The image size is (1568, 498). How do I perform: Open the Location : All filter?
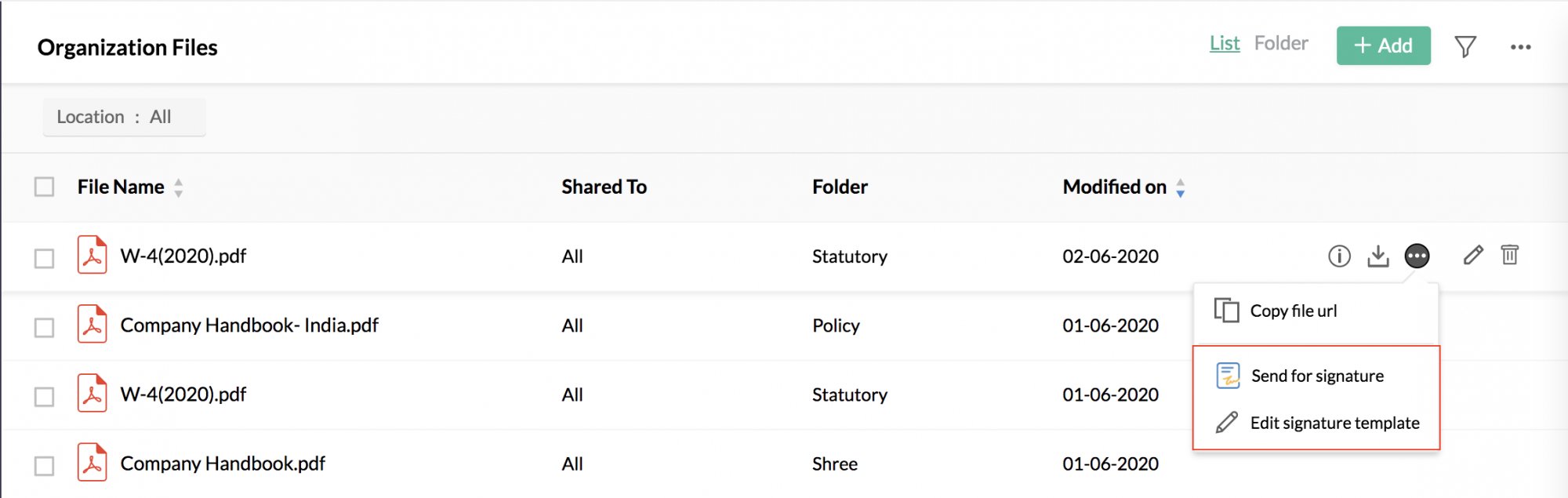click(124, 117)
